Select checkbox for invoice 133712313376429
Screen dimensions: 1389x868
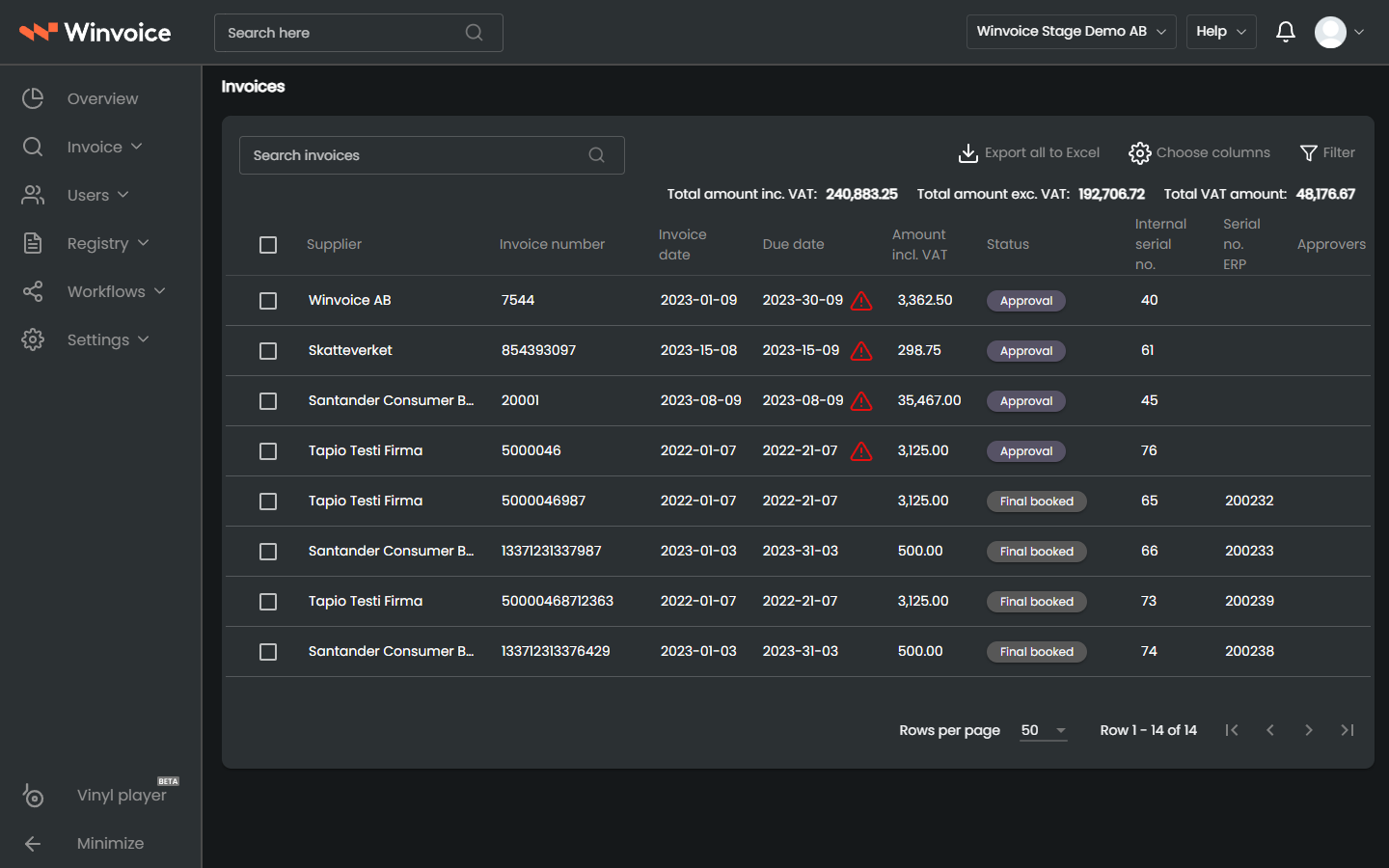(268, 652)
